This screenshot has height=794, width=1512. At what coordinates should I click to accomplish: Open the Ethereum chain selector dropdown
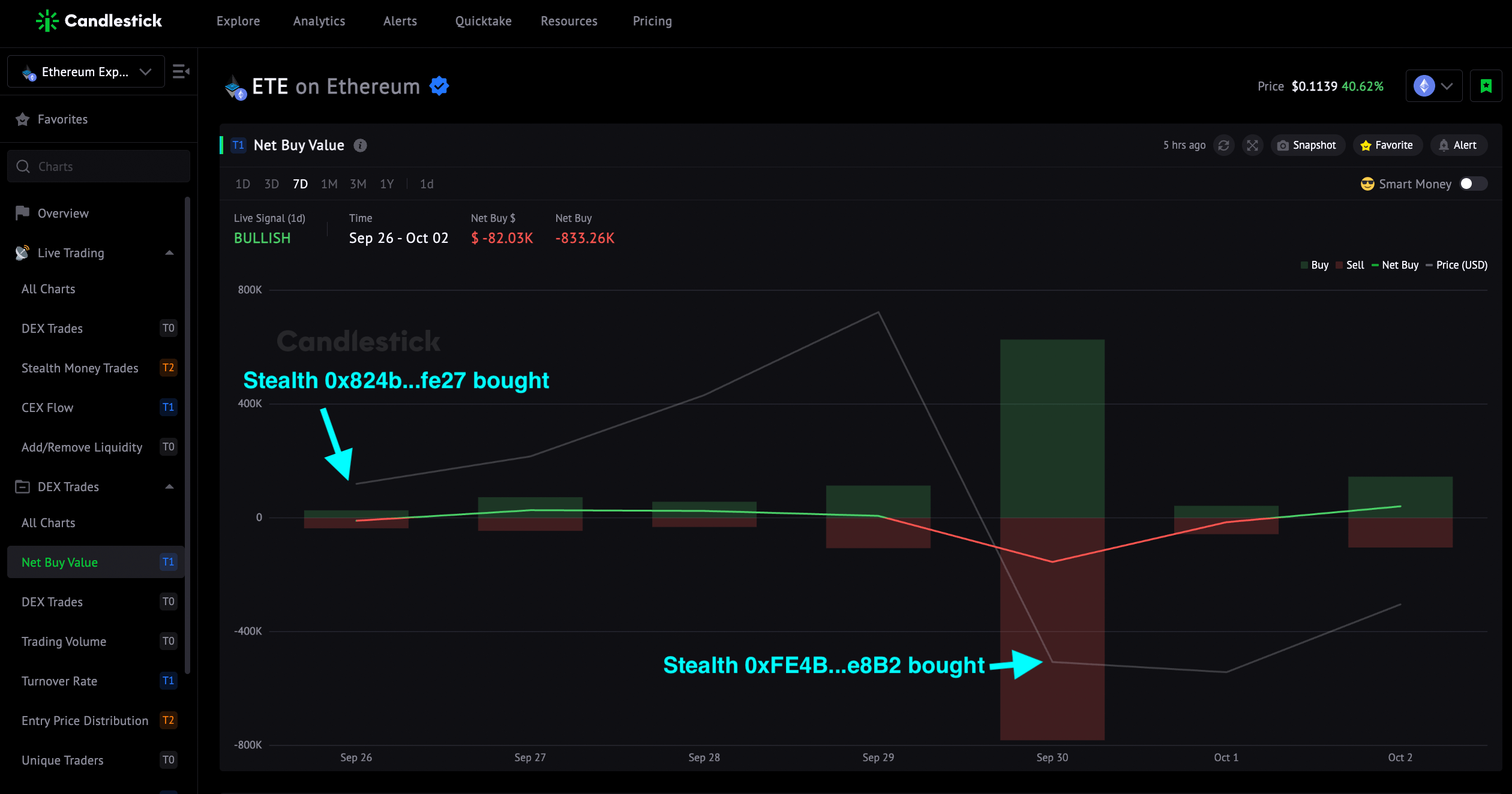click(1433, 86)
